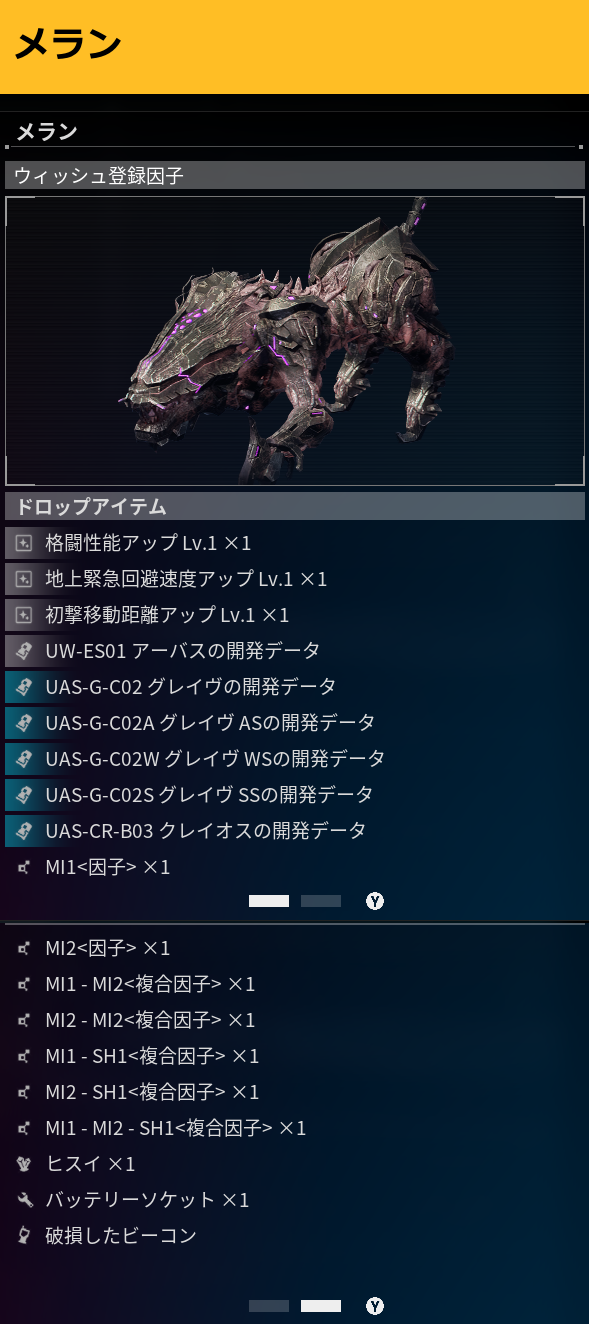The height and width of the screenshot is (1324, 589).
Task: Click the MI1<因子> factor icon
Action: pos(24,868)
